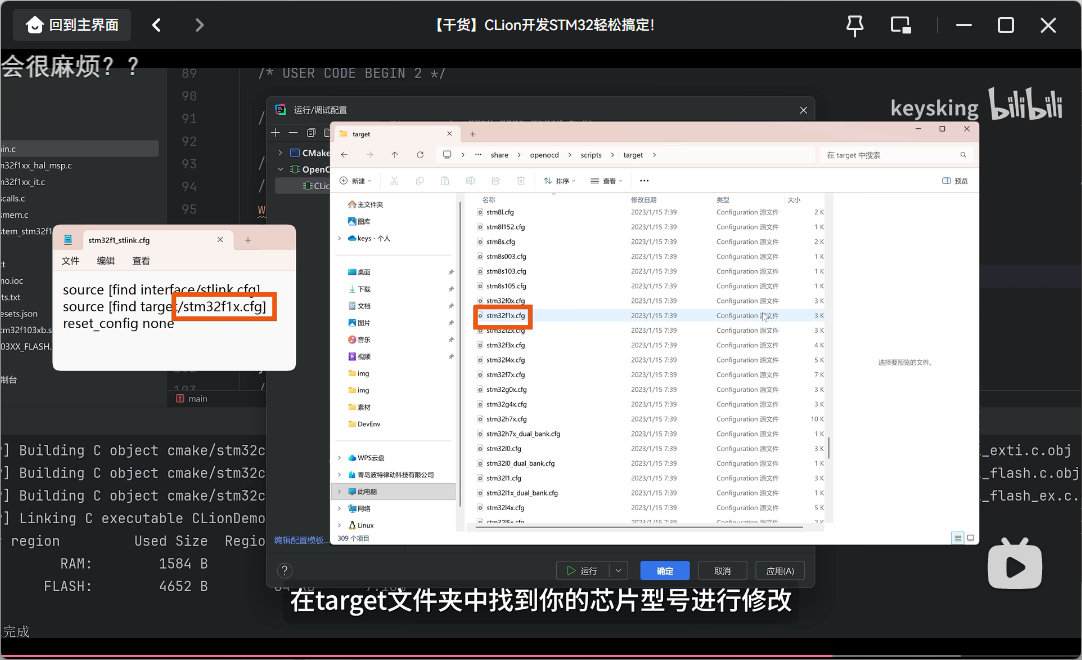Remove the configuration with the minus icon
Image resolution: width=1082 pixels, height=660 pixels.
[293, 133]
